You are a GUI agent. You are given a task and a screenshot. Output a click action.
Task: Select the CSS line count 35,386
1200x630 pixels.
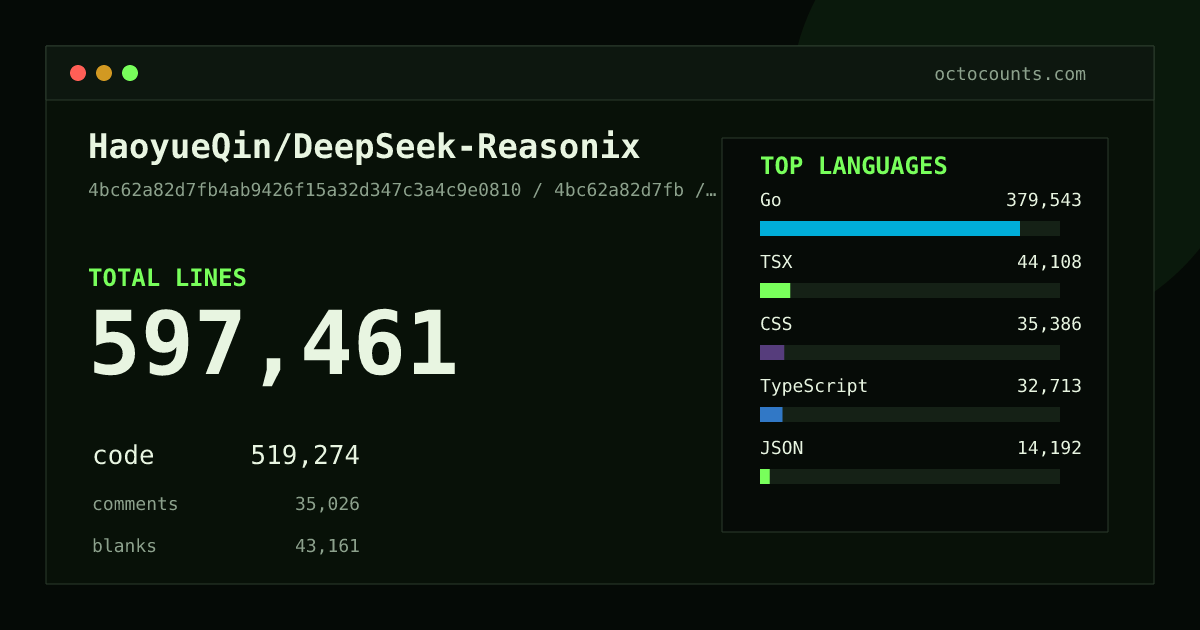point(1049,324)
